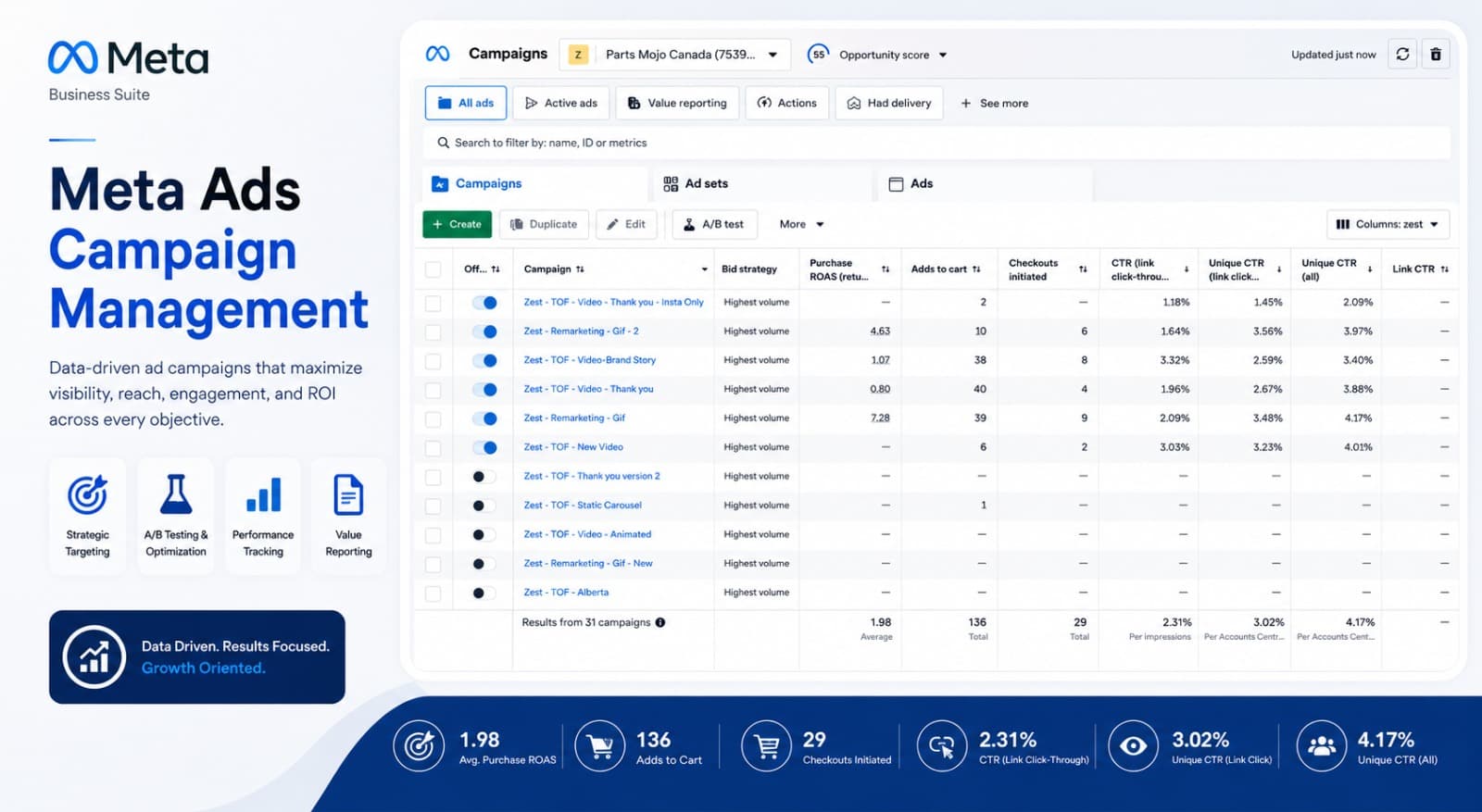Go to the Ads tab
This screenshot has width=1482, height=812.
coord(986,184)
